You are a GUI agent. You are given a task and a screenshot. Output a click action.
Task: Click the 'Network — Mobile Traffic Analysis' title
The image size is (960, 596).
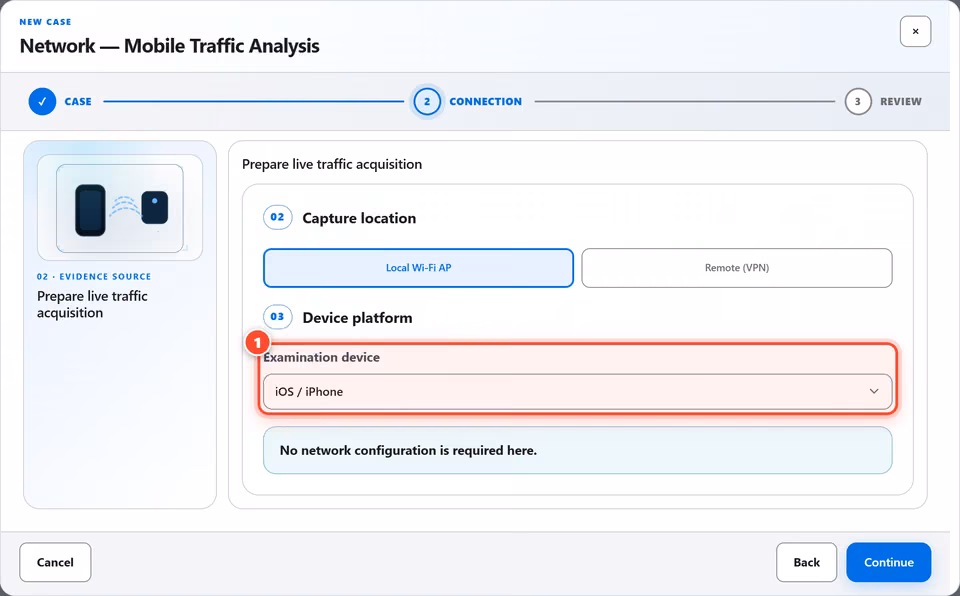pyautogui.click(x=170, y=46)
